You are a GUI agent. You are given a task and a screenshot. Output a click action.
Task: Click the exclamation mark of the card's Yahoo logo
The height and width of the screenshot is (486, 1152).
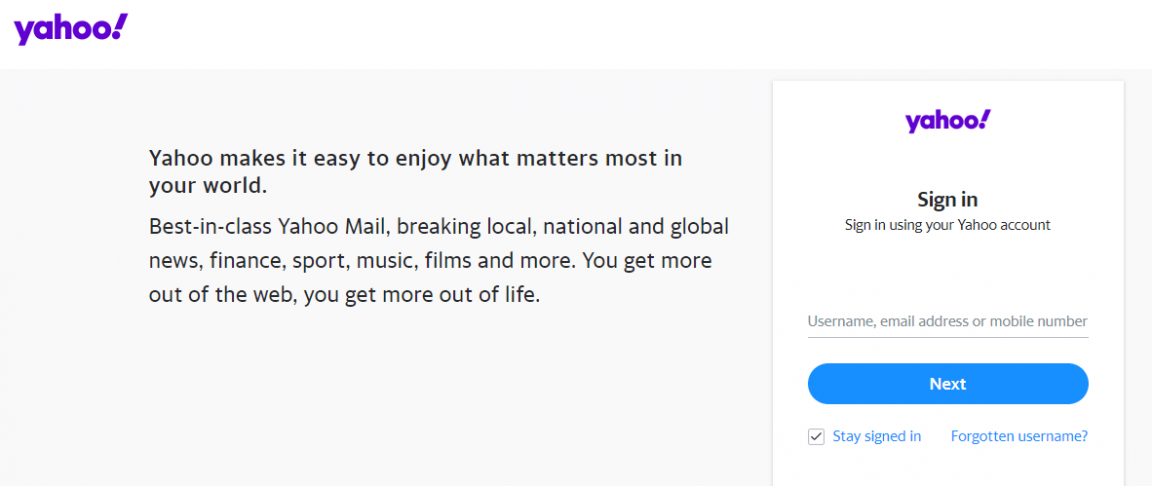[x=985, y=119]
